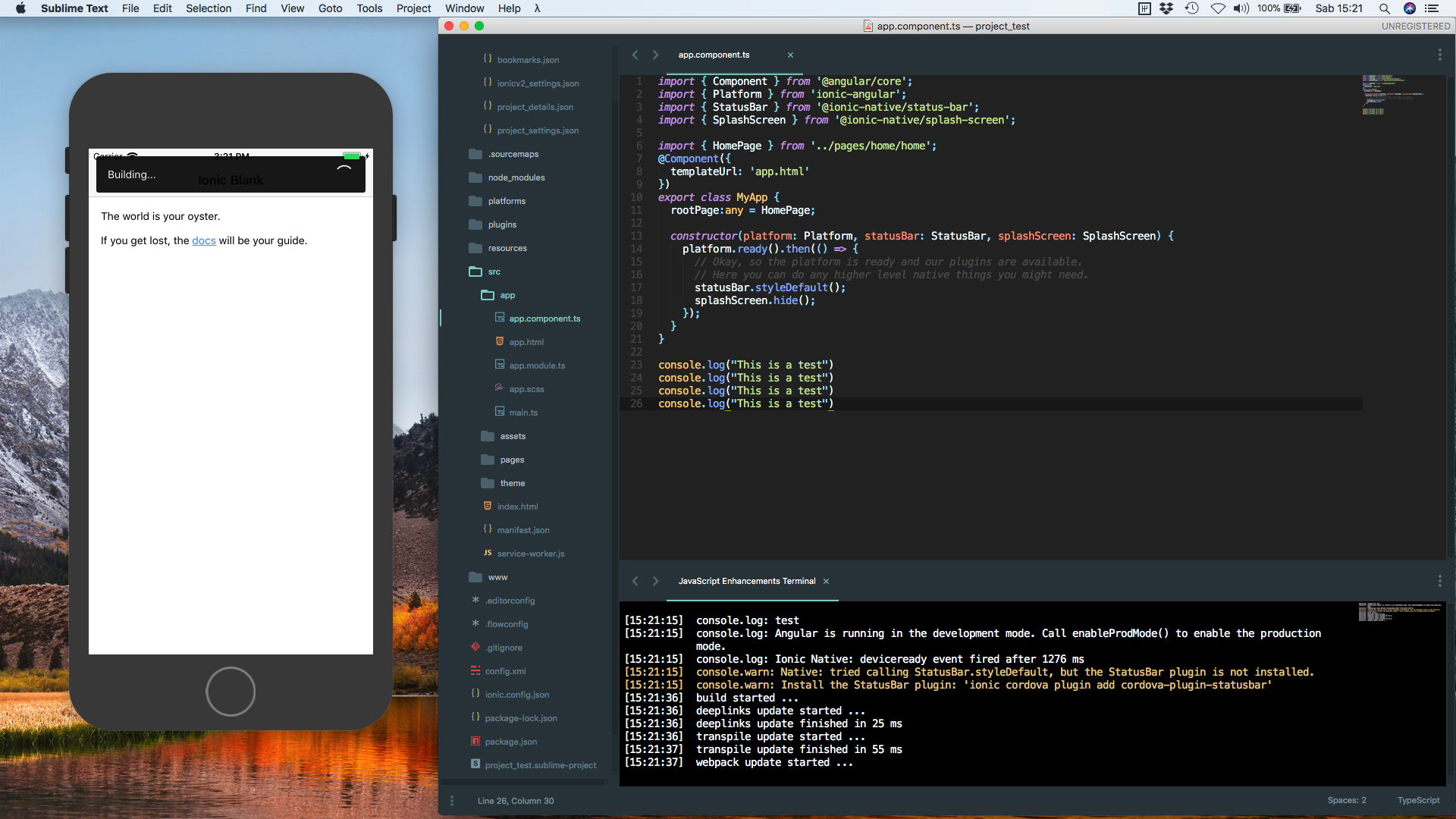Go to next tab in terminal pane

pyautogui.click(x=656, y=581)
